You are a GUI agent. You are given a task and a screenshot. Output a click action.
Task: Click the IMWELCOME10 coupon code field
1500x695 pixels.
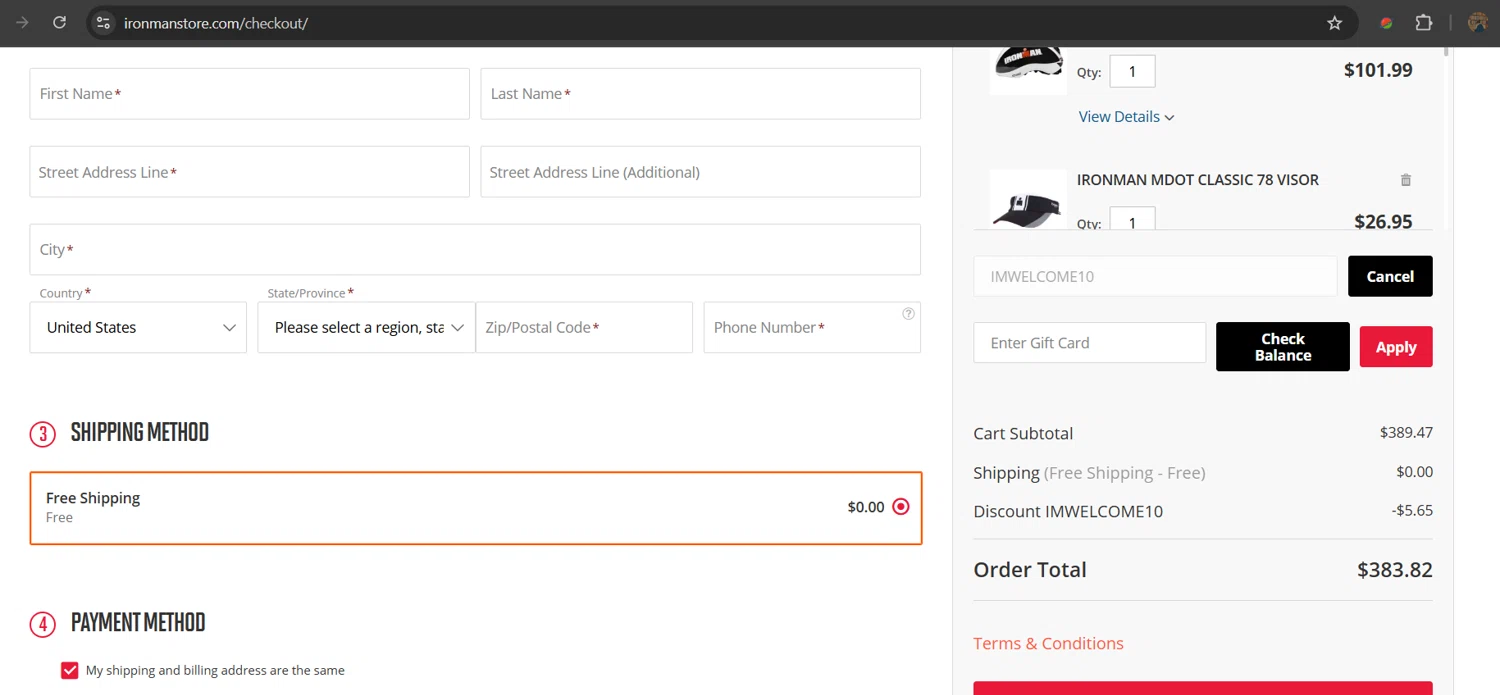coord(1155,276)
